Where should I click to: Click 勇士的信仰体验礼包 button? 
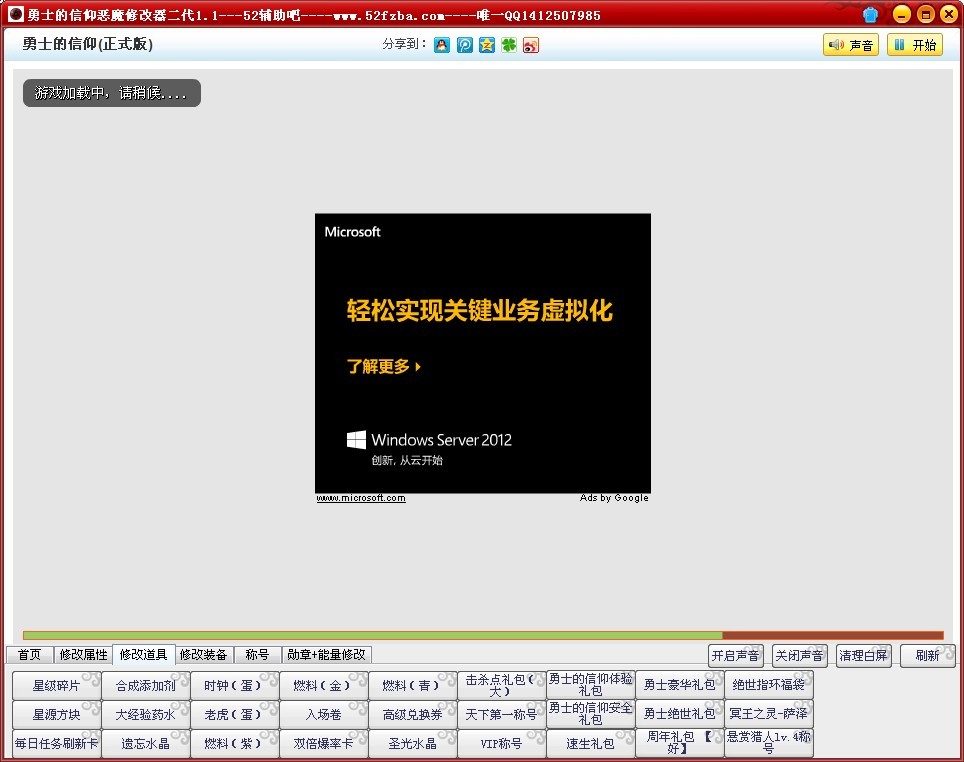tap(591, 685)
